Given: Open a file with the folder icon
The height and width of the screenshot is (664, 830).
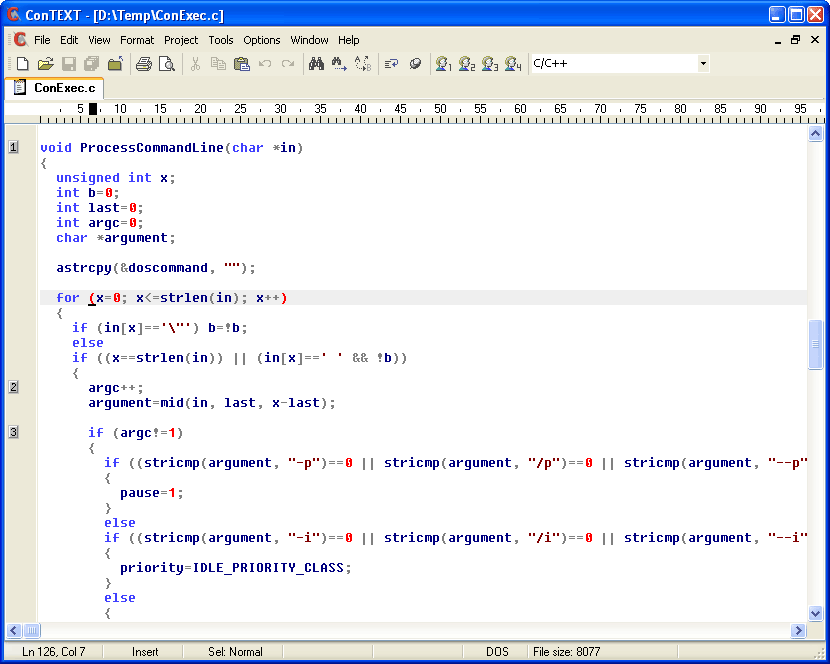Looking at the screenshot, I should pos(45,64).
